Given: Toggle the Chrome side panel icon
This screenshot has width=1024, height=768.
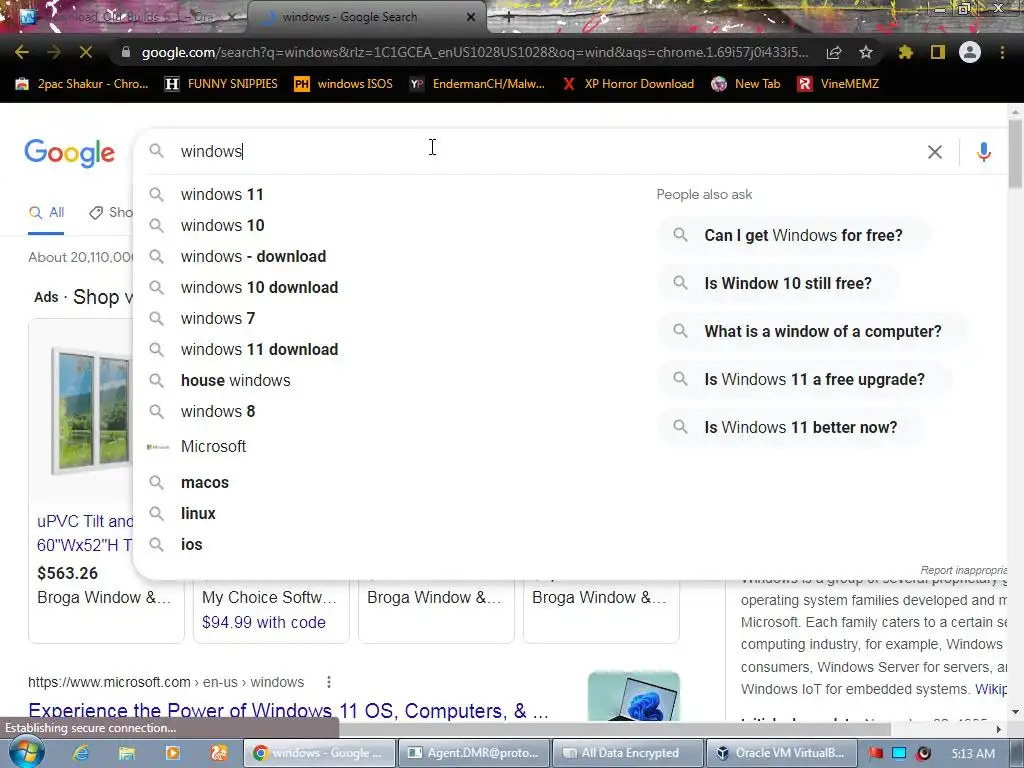Looking at the screenshot, I should pyautogui.click(x=938, y=52).
